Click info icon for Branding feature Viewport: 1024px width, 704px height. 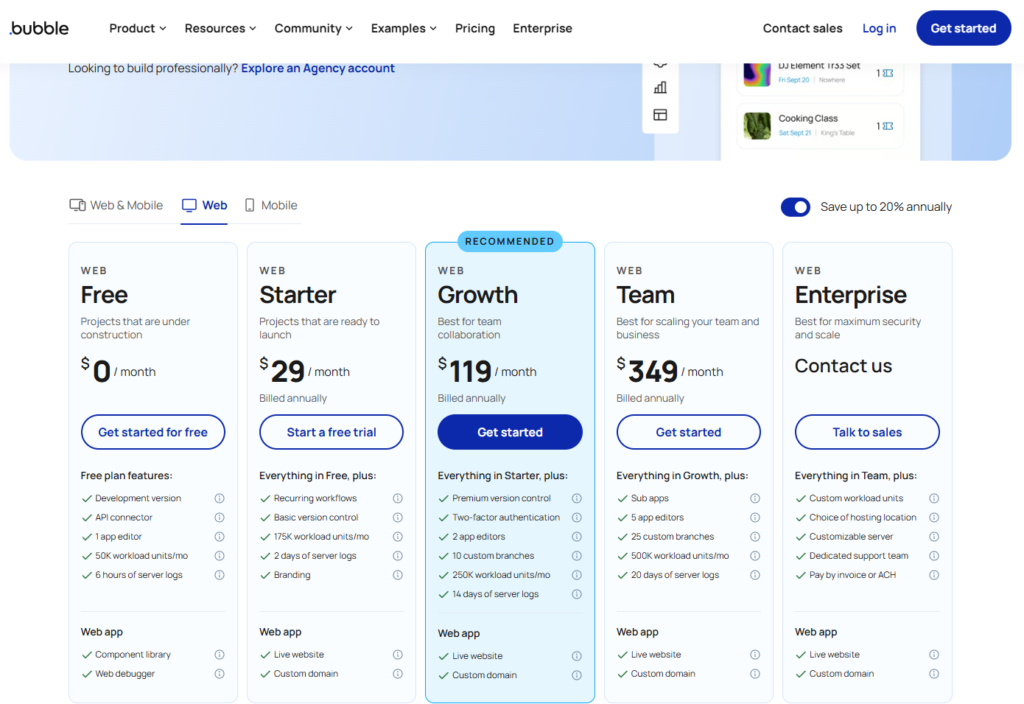pos(397,576)
